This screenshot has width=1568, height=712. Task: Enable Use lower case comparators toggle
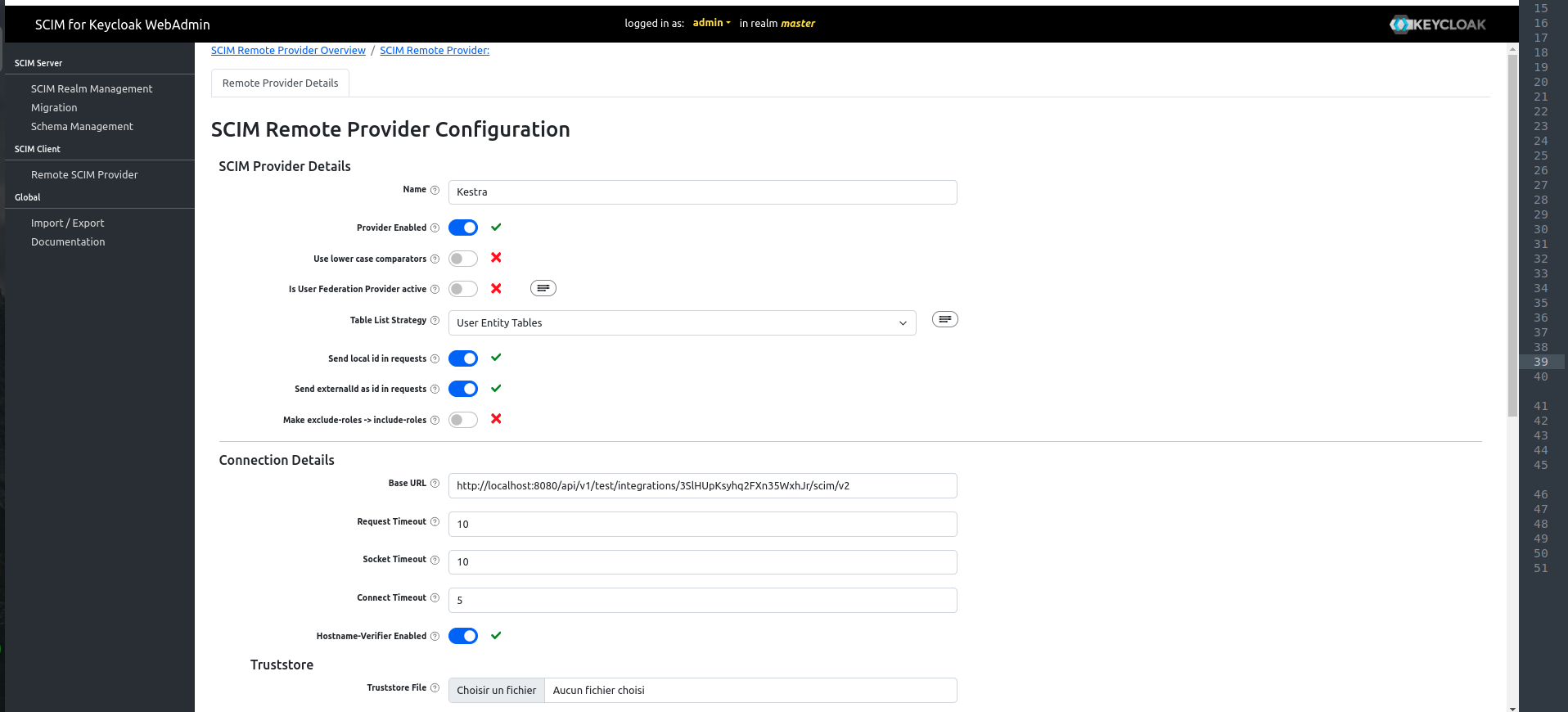click(x=463, y=259)
